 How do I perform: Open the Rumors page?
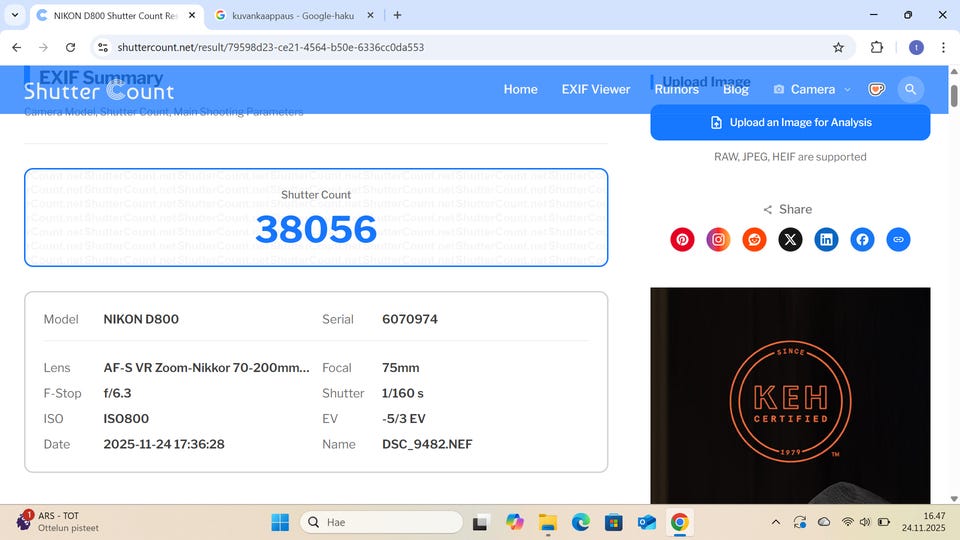677,89
